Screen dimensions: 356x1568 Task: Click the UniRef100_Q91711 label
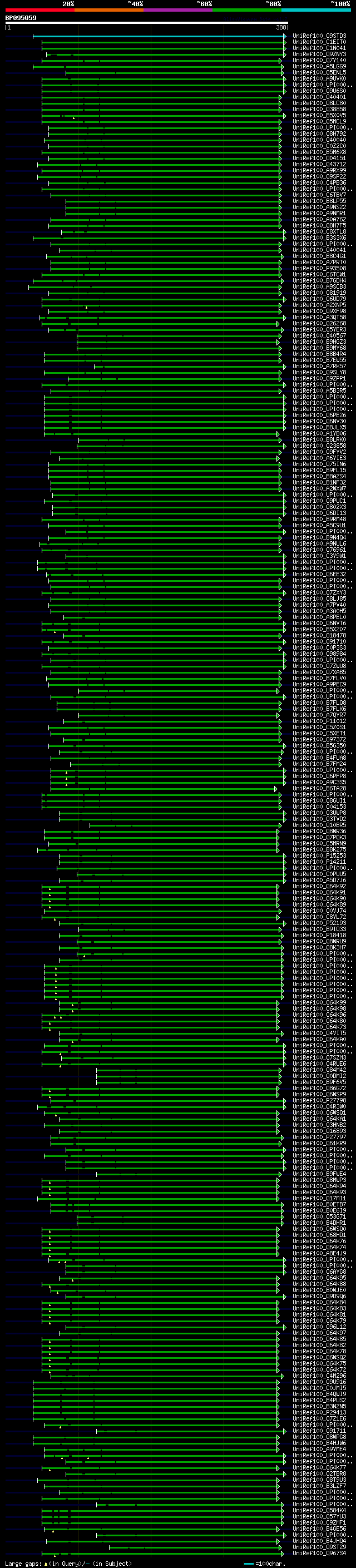tap(319, 1431)
